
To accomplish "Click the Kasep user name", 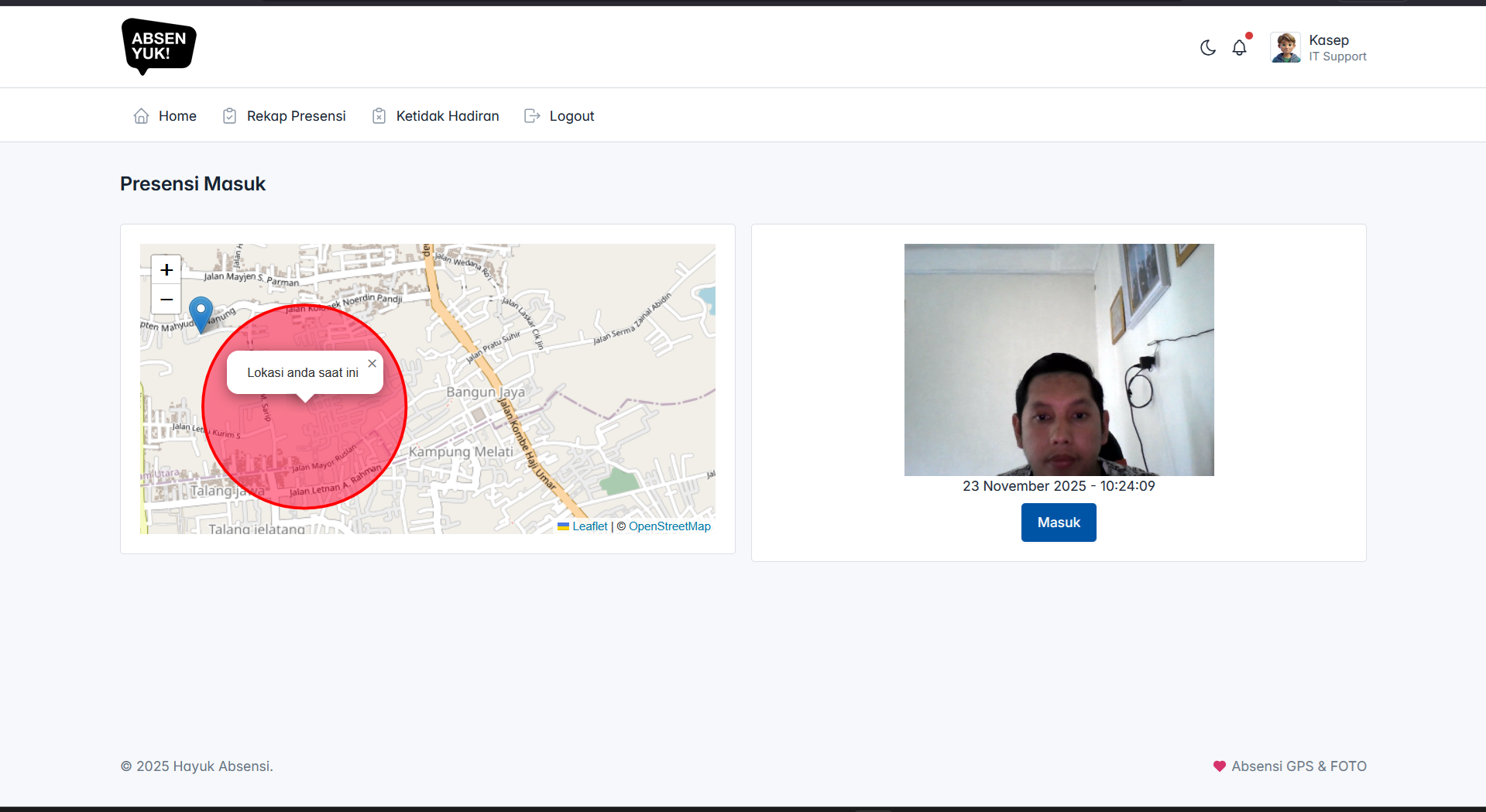I will coord(1329,40).
